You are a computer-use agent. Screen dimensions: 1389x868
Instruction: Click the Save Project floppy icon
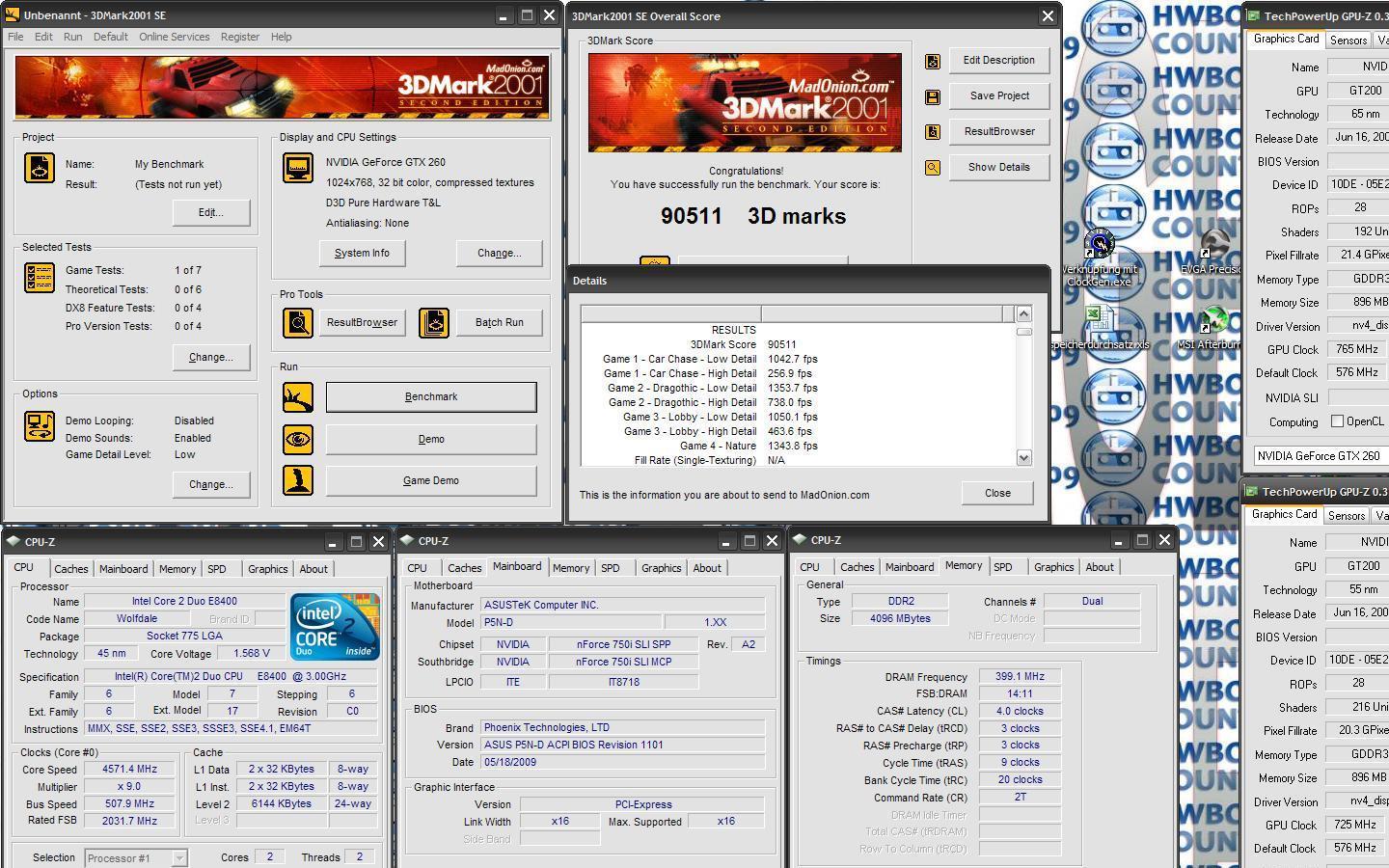coord(933,96)
